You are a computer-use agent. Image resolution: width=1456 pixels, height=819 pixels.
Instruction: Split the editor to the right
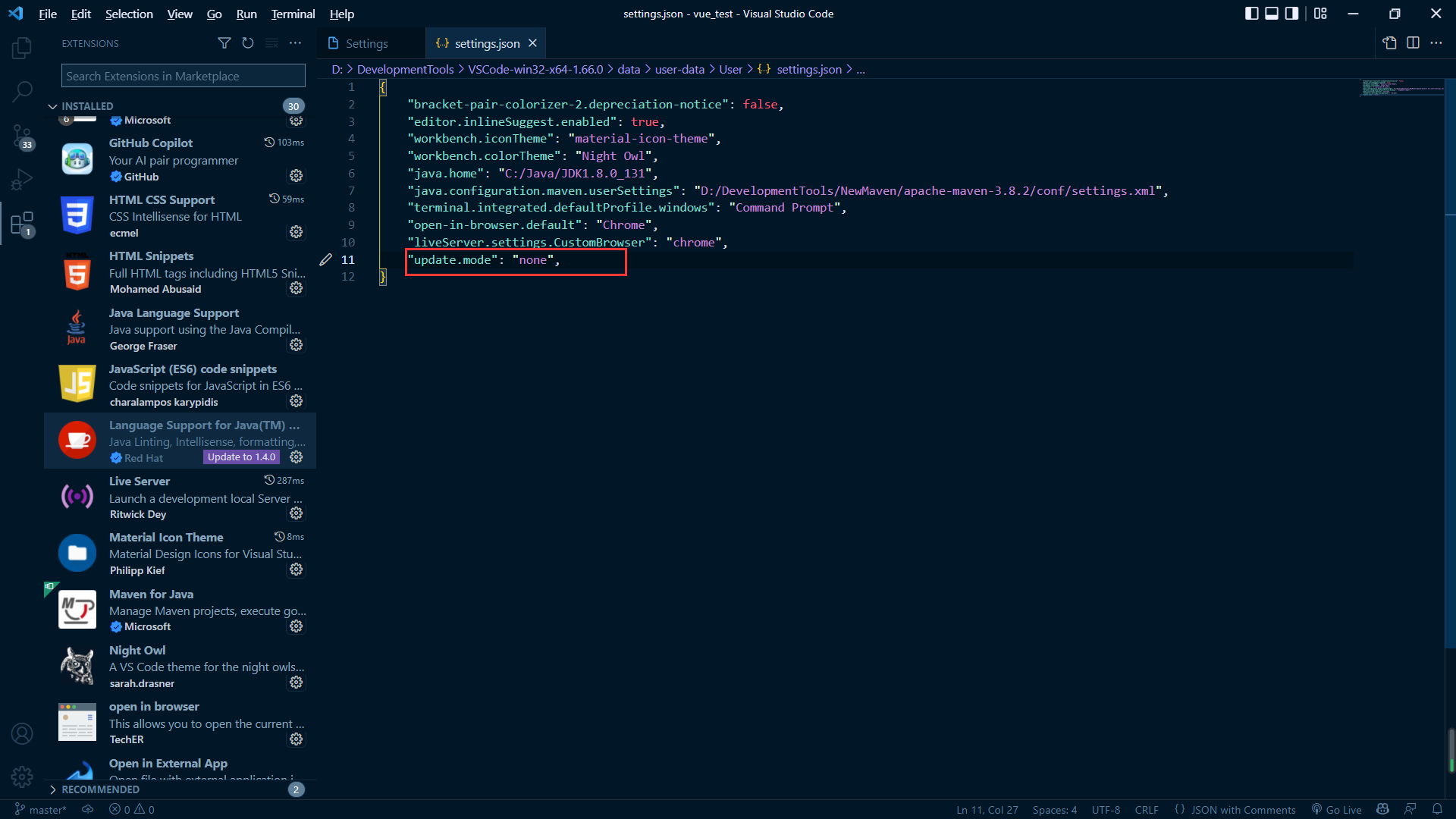click(x=1413, y=43)
